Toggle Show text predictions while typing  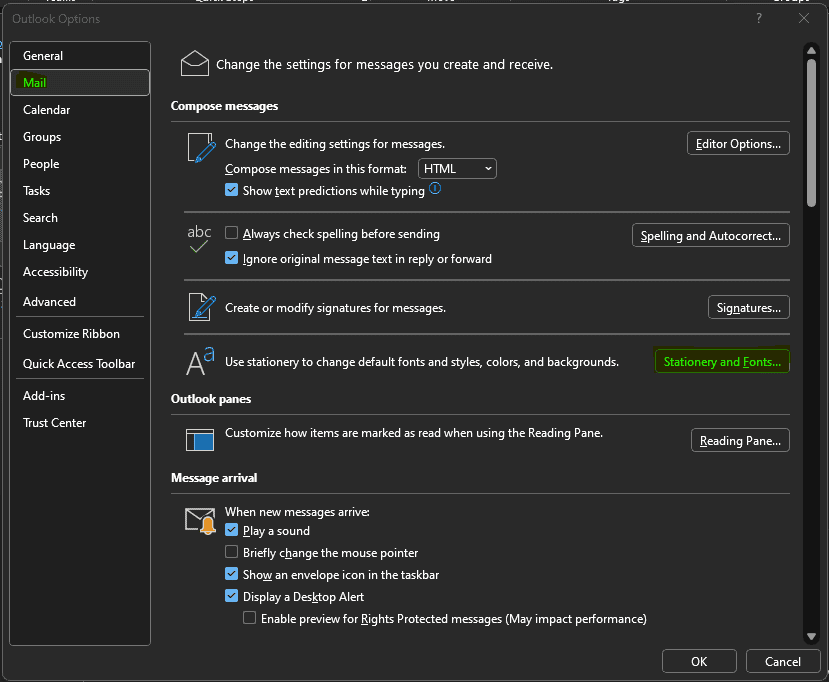point(231,190)
